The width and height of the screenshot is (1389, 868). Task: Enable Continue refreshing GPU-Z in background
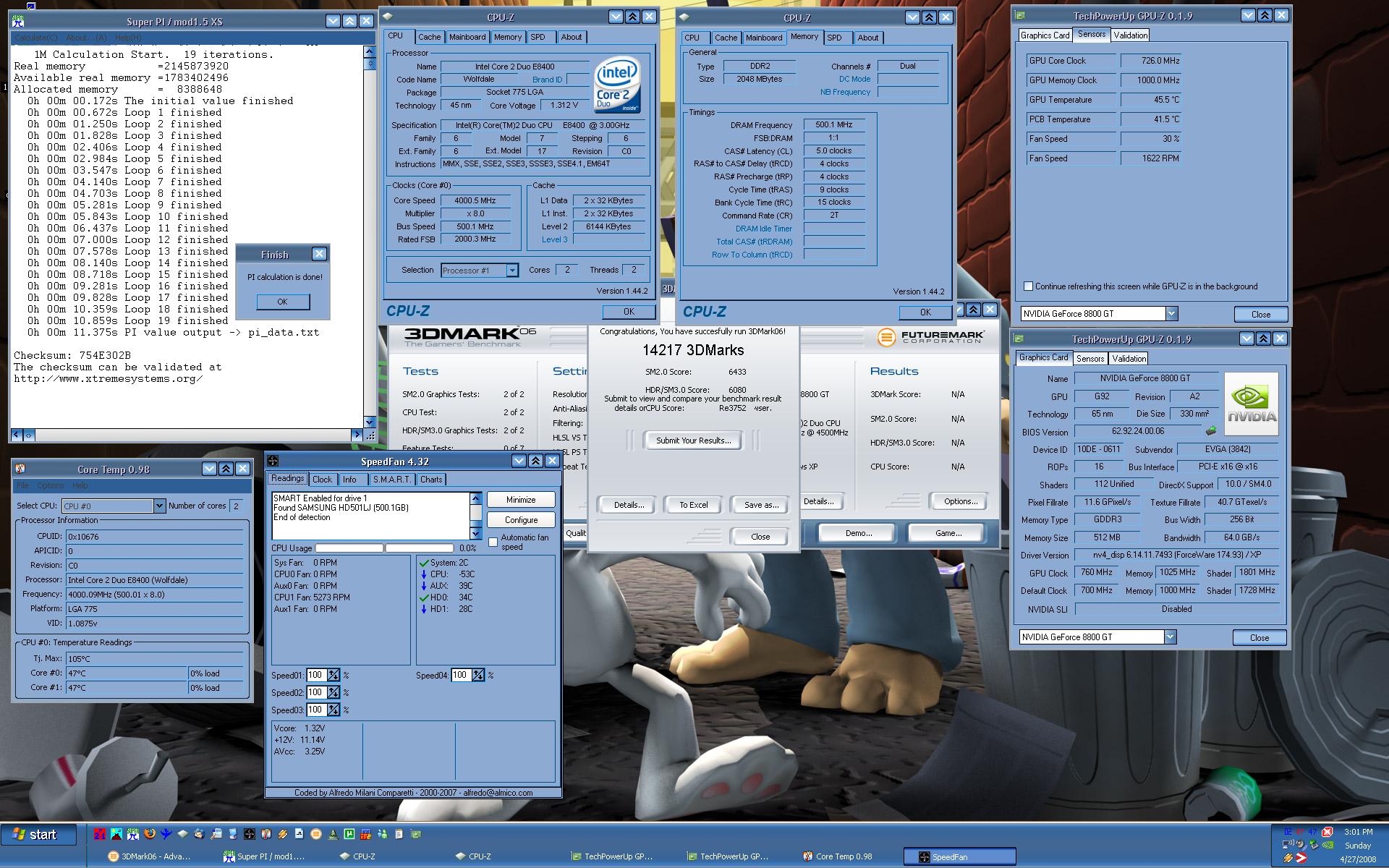1028,286
